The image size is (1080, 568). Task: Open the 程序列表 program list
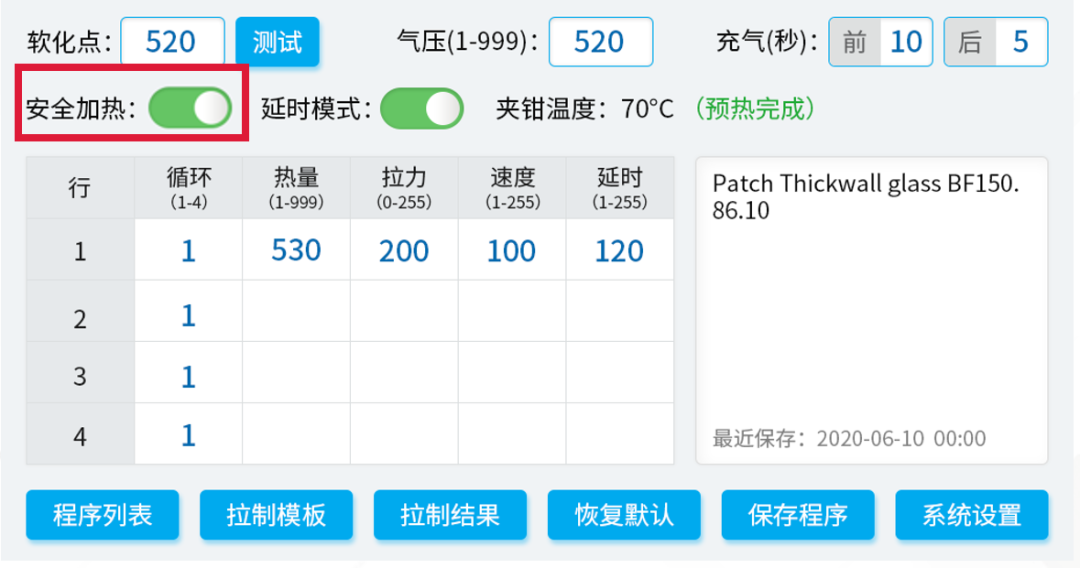point(102,515)
